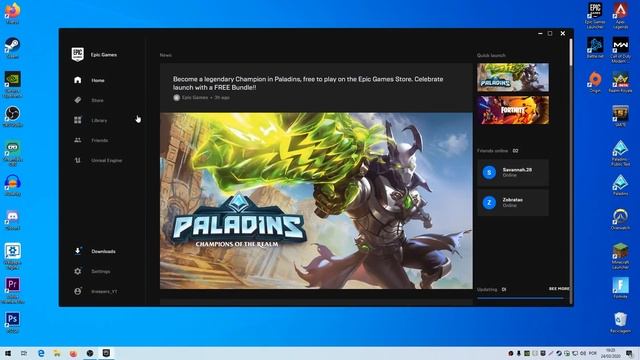This screenshot has height=360, width=640.
Task: Click the Settings gear icon
Action: tap(78, 271)
